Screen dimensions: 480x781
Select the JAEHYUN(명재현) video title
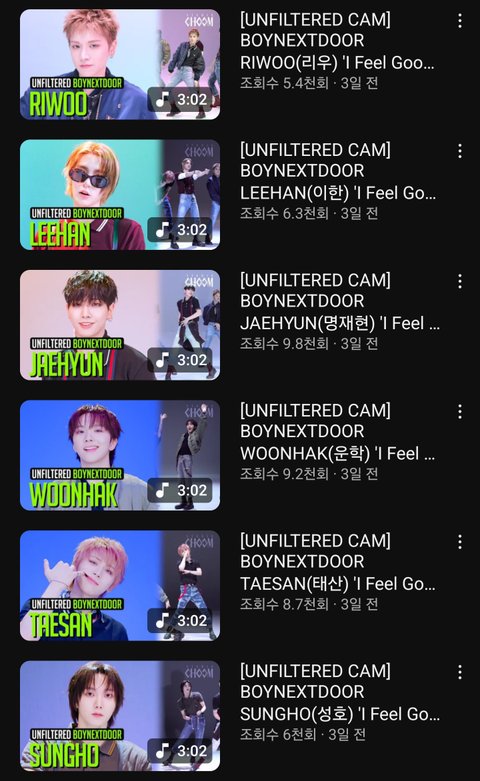[340, 301]
